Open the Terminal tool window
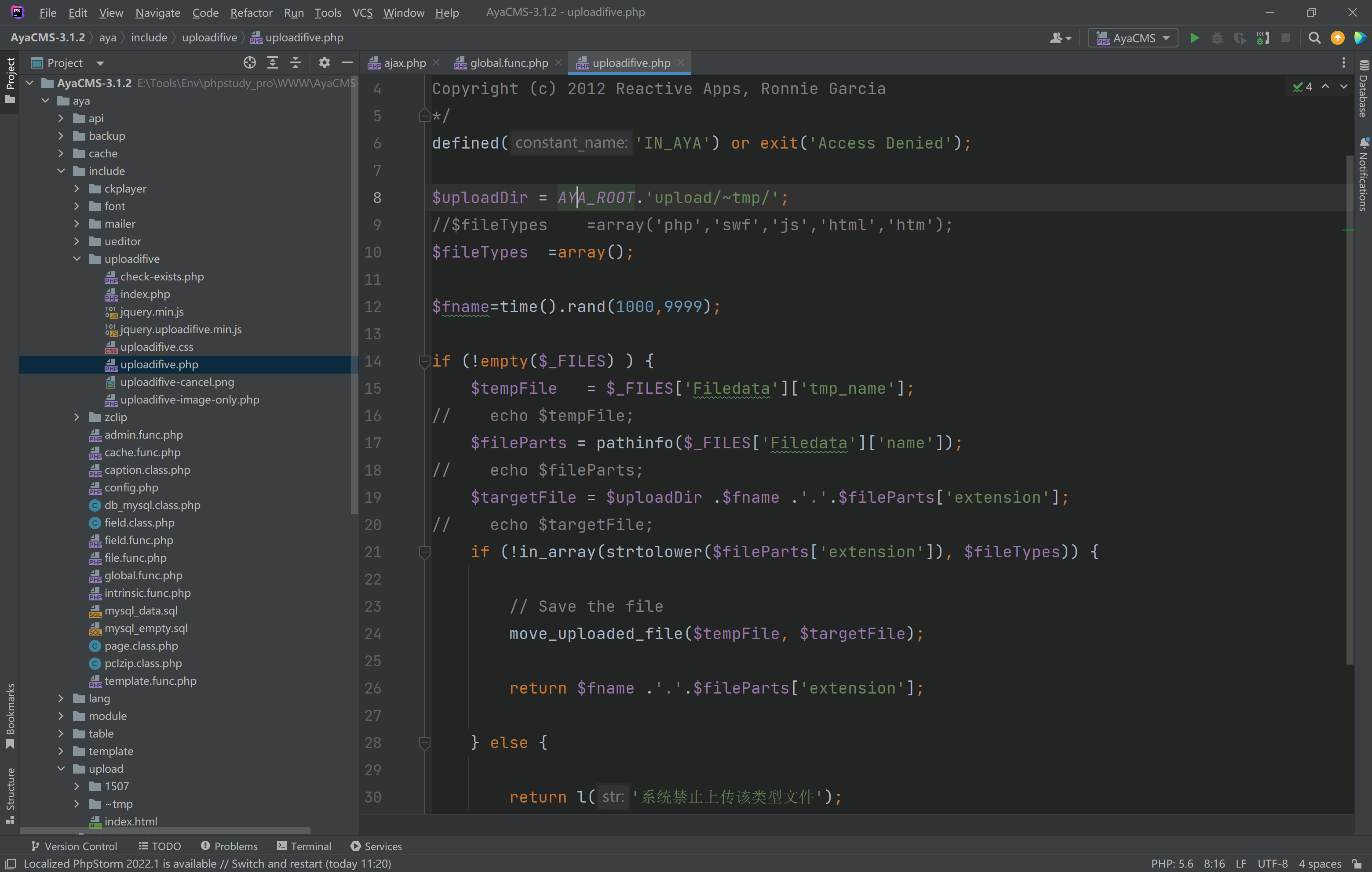 coord(304,846)
